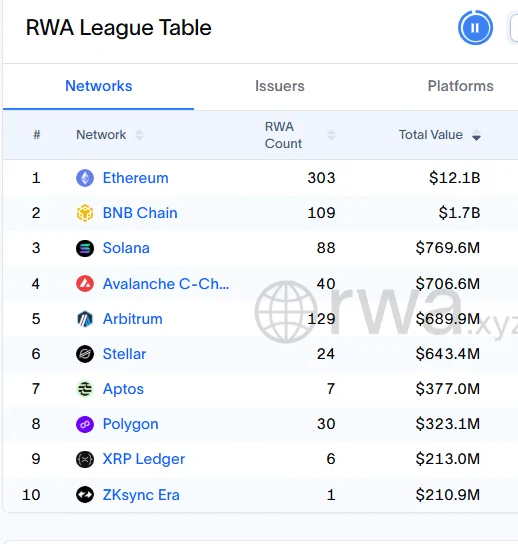Switch to the Issuers tab

coord(280,86)
